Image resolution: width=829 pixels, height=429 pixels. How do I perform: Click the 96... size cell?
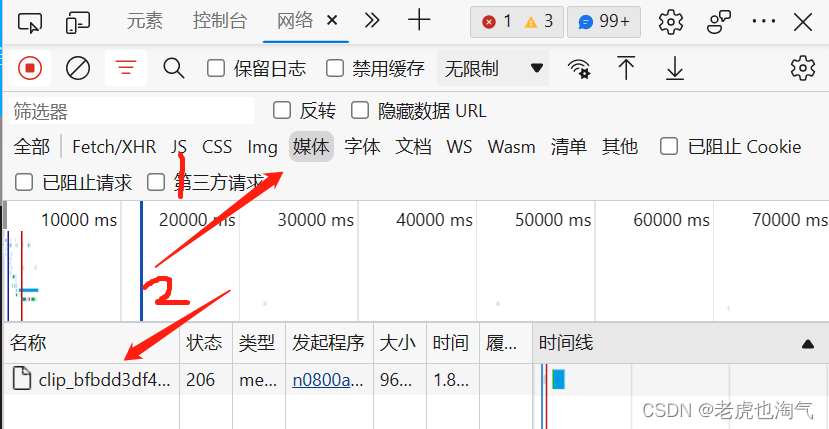coord(400,379)
